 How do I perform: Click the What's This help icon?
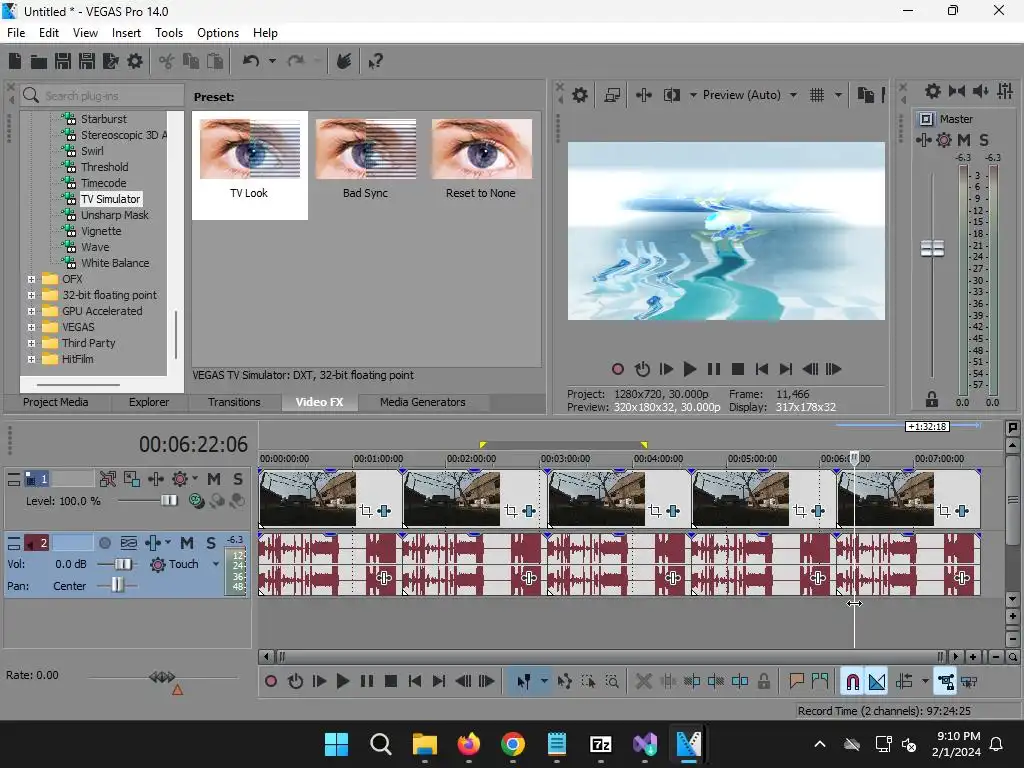[x=375, y=61]
